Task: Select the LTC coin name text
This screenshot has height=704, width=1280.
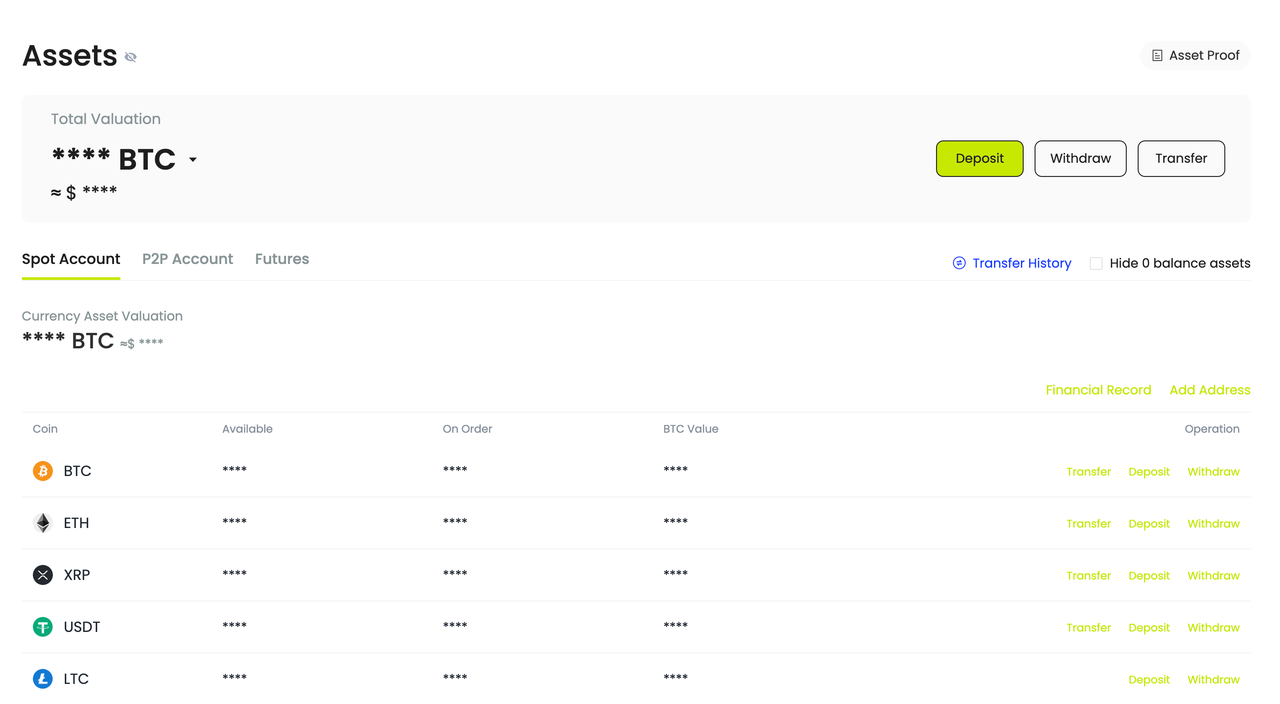Action: pos(76,679)
